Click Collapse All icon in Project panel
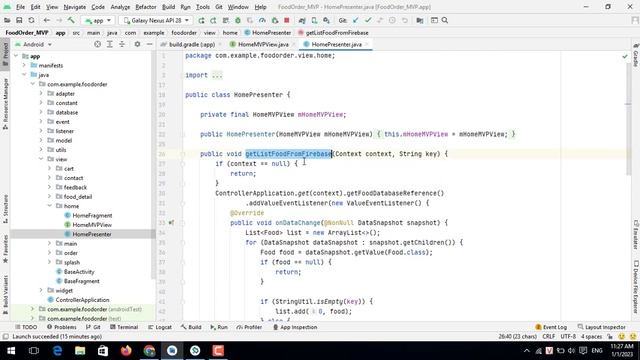Image resolution: width=640 pixels, height=360 pixels. click(x=122, y=44)
